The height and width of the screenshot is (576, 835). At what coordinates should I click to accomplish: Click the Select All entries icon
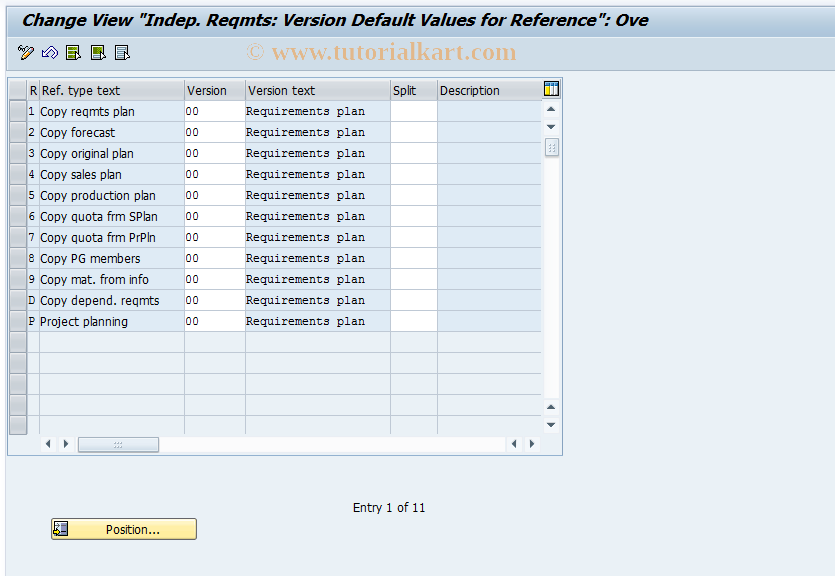click(73, 52)
